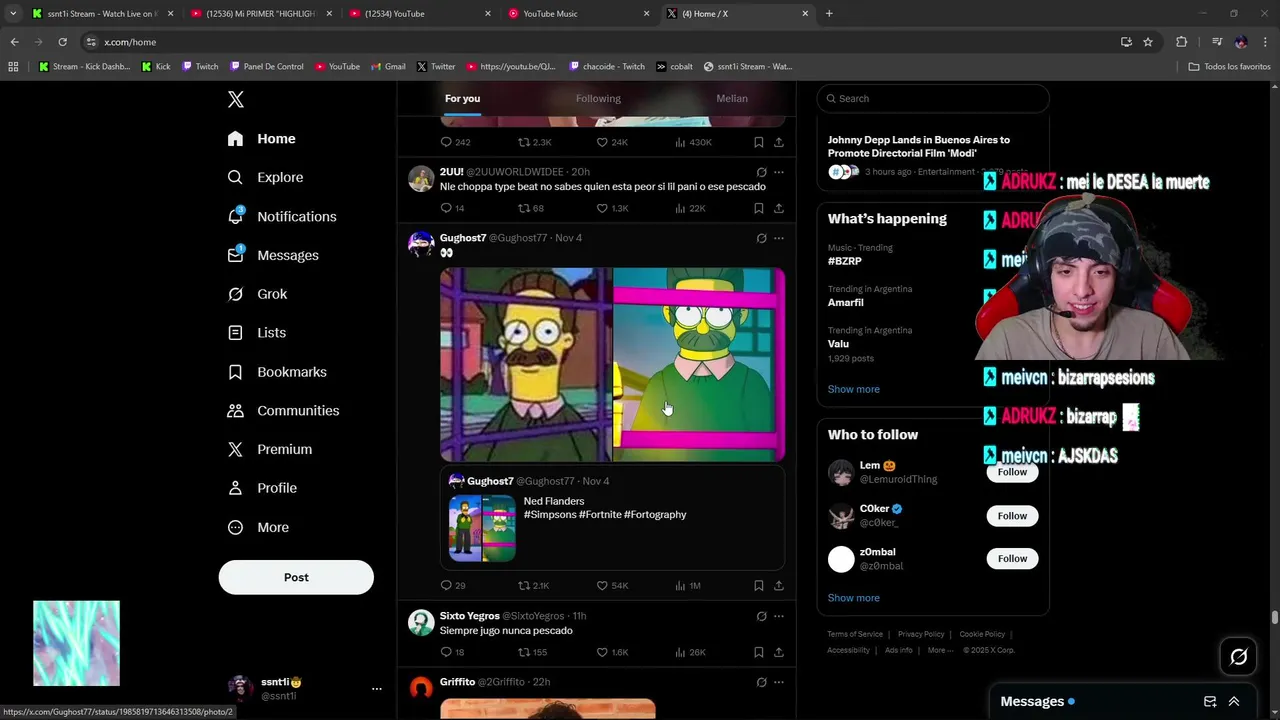Open the right Ned Flanders image
1280x720 pixels.
699,365
